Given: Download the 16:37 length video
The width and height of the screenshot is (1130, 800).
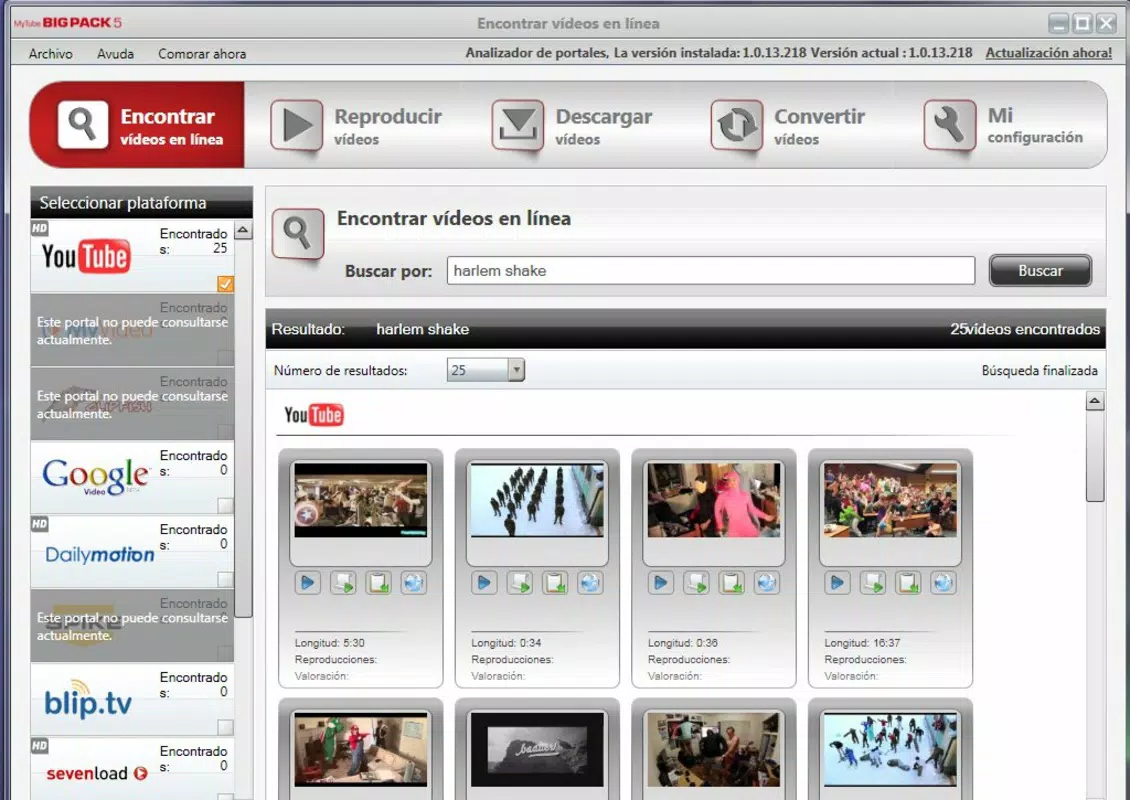Looking at the screenshot, I should (x=873, y=582).
